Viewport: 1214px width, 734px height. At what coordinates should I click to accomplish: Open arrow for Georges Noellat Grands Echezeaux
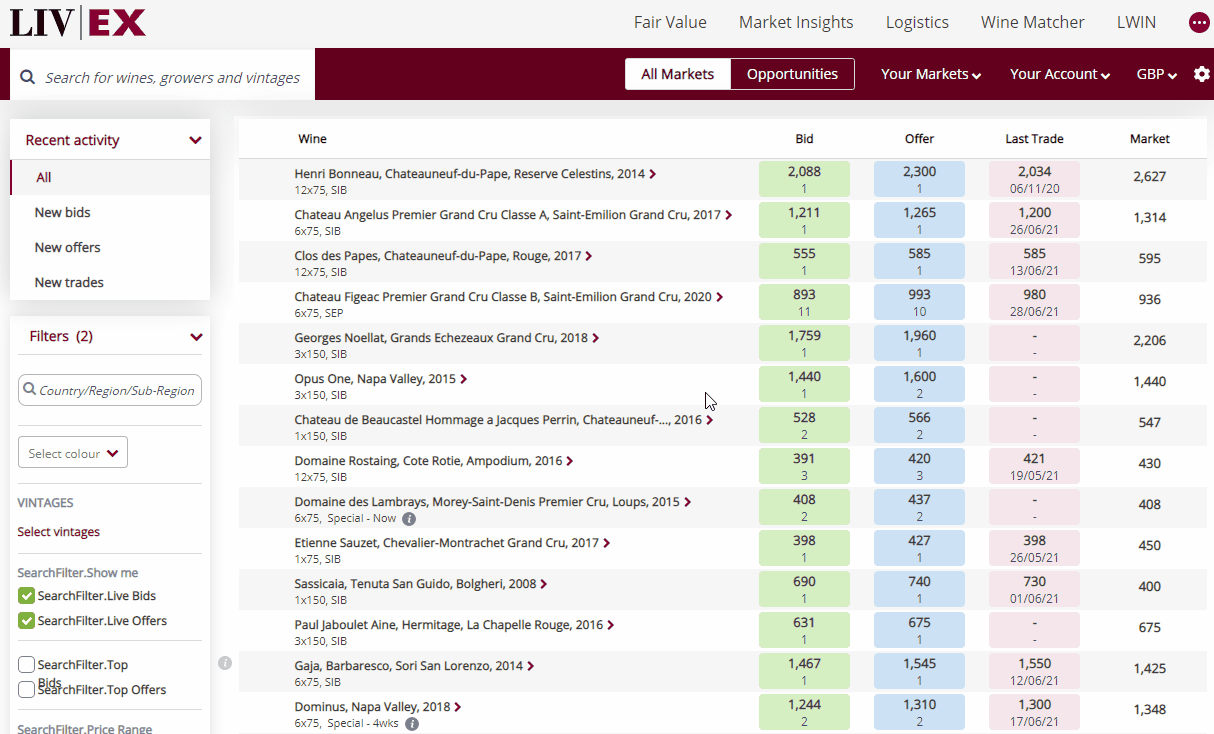(x=595, y=338)
